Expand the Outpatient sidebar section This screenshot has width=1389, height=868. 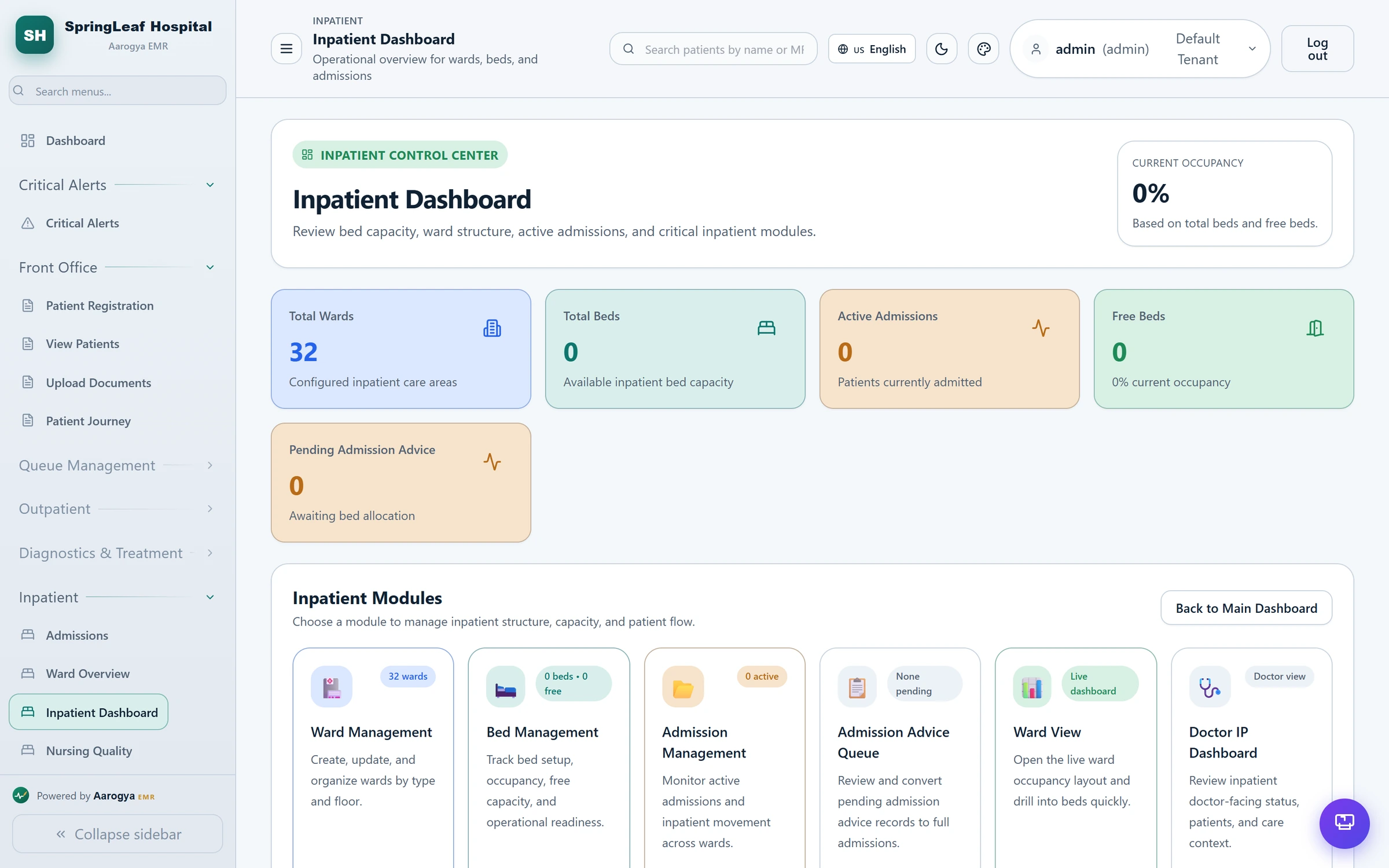point(117,509)
